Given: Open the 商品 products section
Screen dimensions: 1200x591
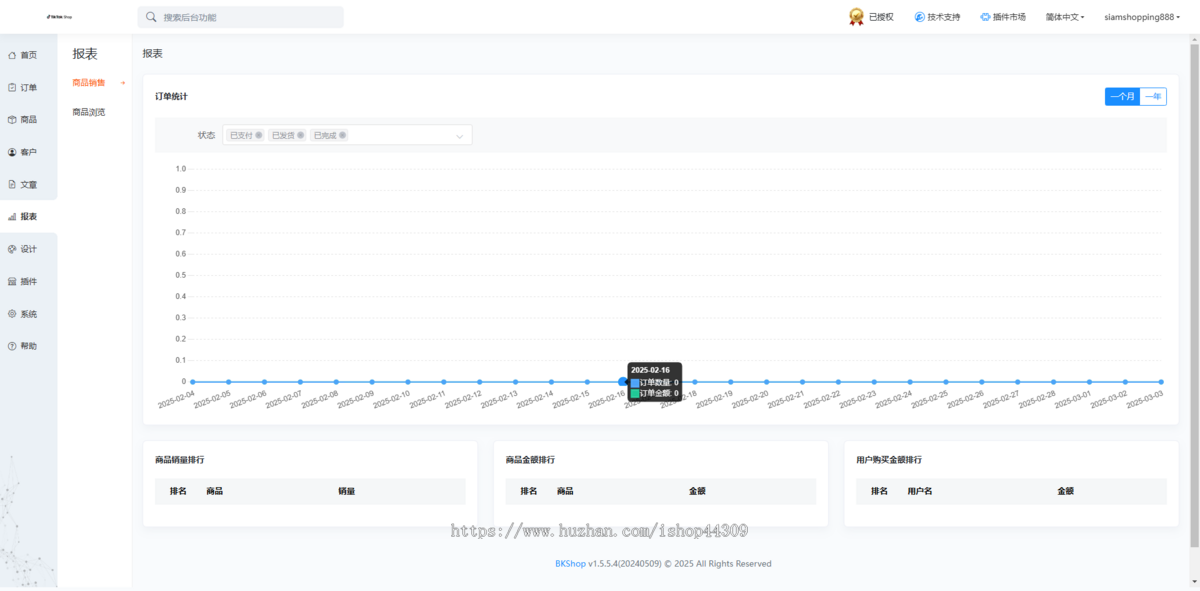Looking at the screenshot, I should (22, 119).
